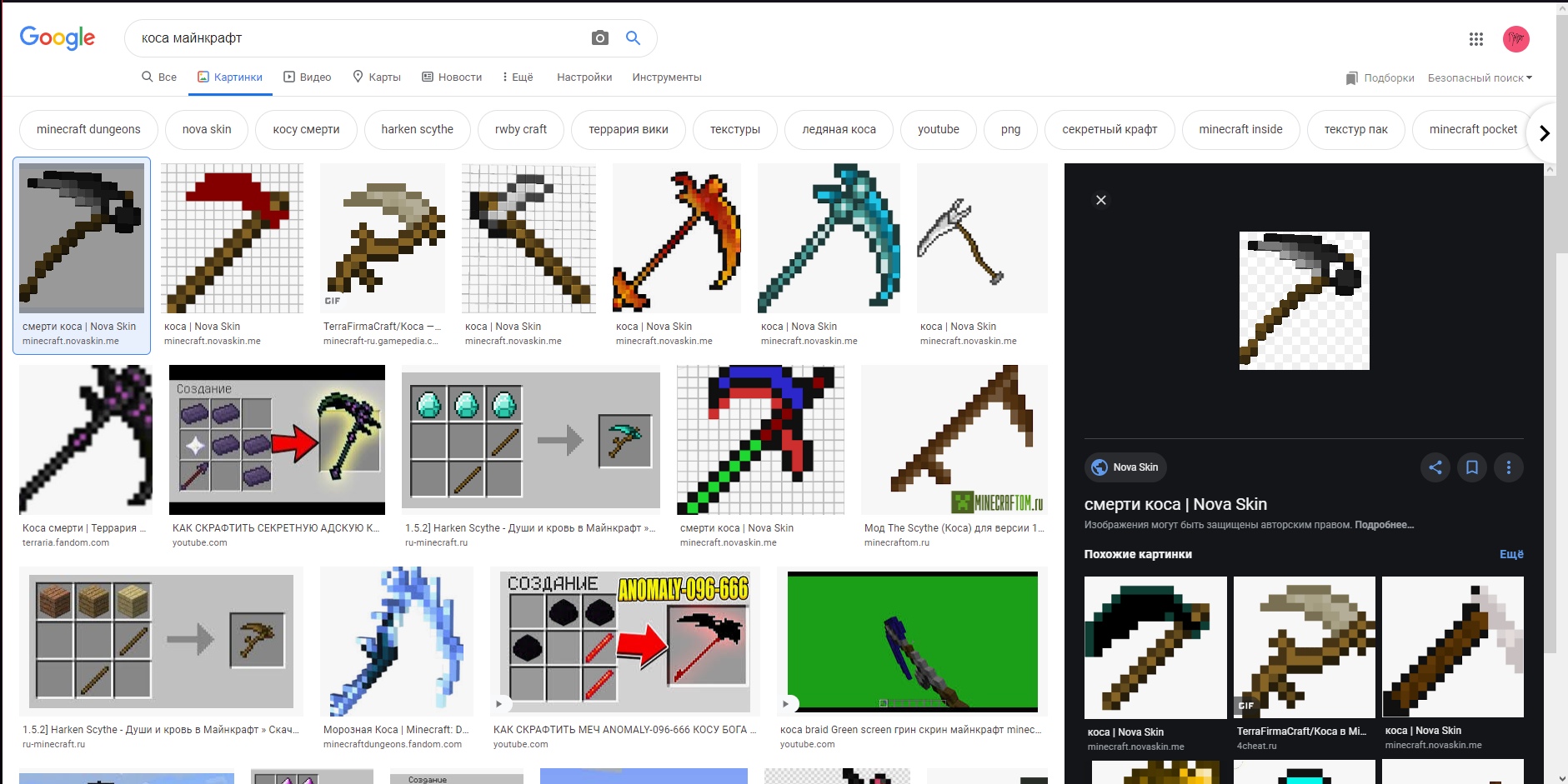Open red-blade scythe thumbnail

tap(232, 238)
